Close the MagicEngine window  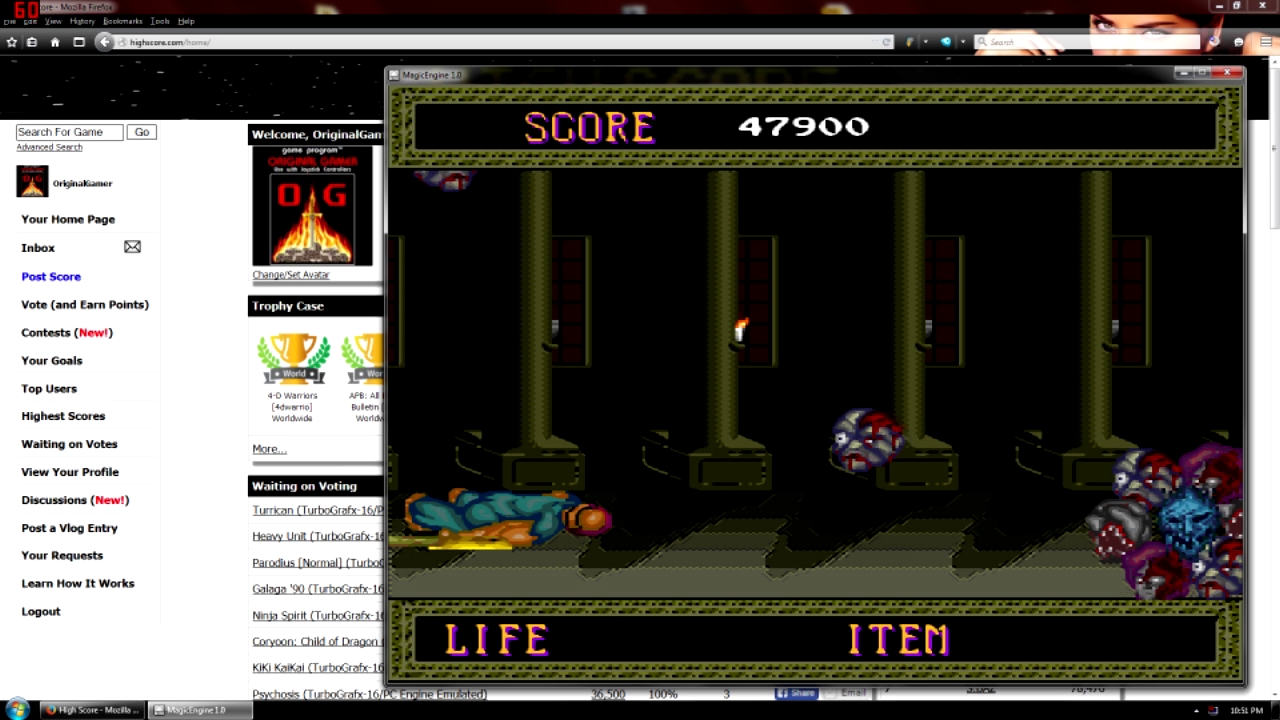point(1227,73)
